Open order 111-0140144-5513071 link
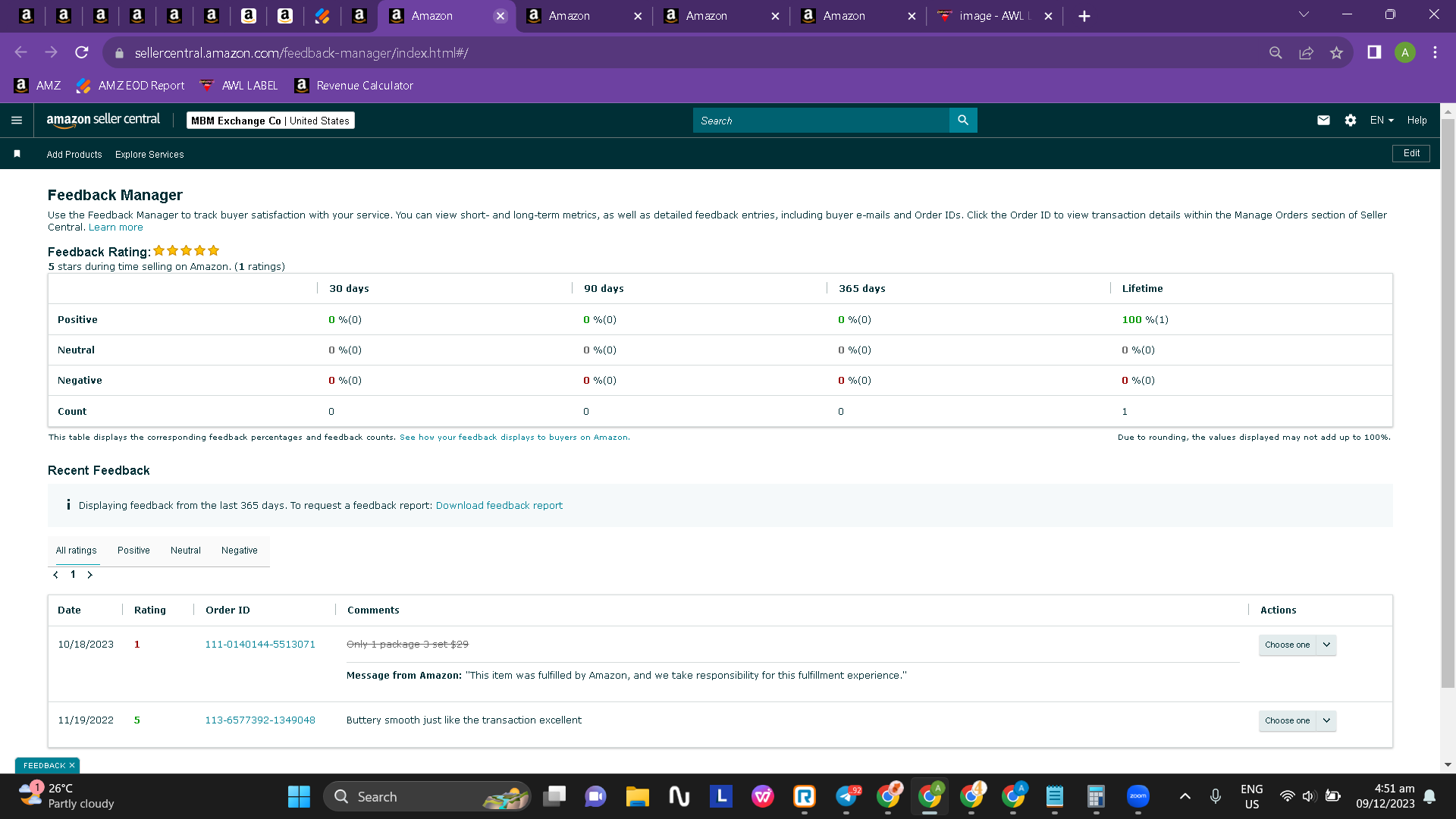The height and width of the screenshot is (819, 1456). coord(260,645)
